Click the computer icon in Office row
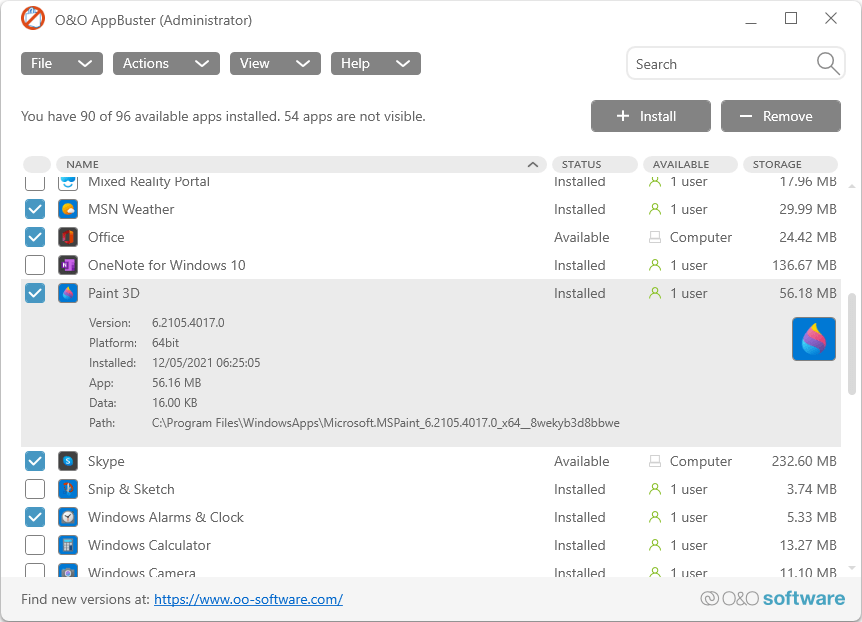The image size is (862, 622). click(x=655, y=237)
